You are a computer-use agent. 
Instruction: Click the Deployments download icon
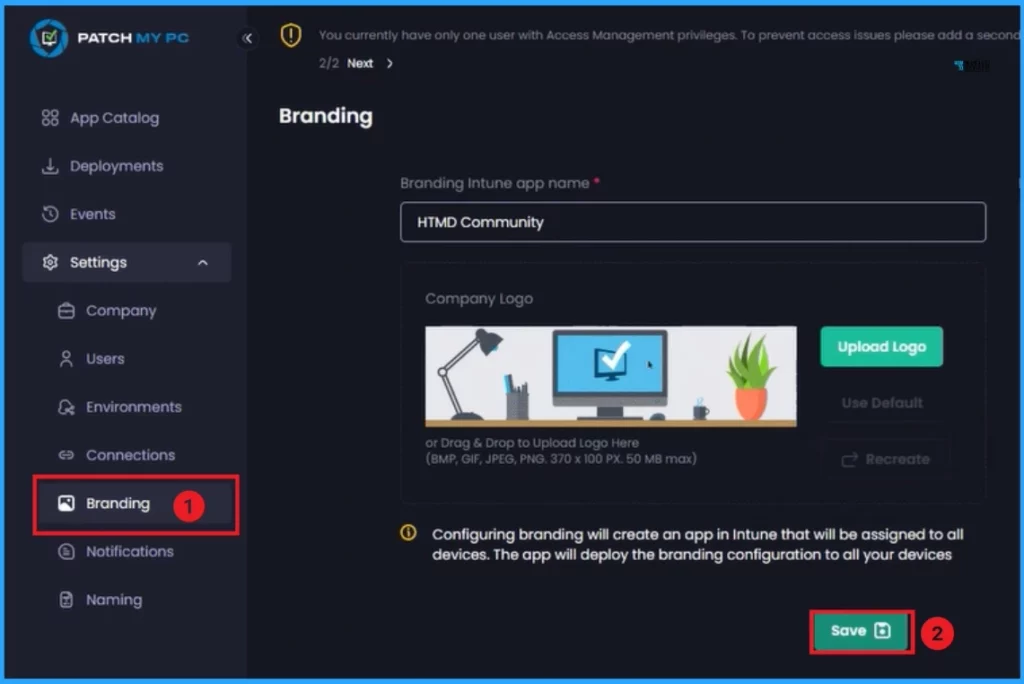coord(50,166)
